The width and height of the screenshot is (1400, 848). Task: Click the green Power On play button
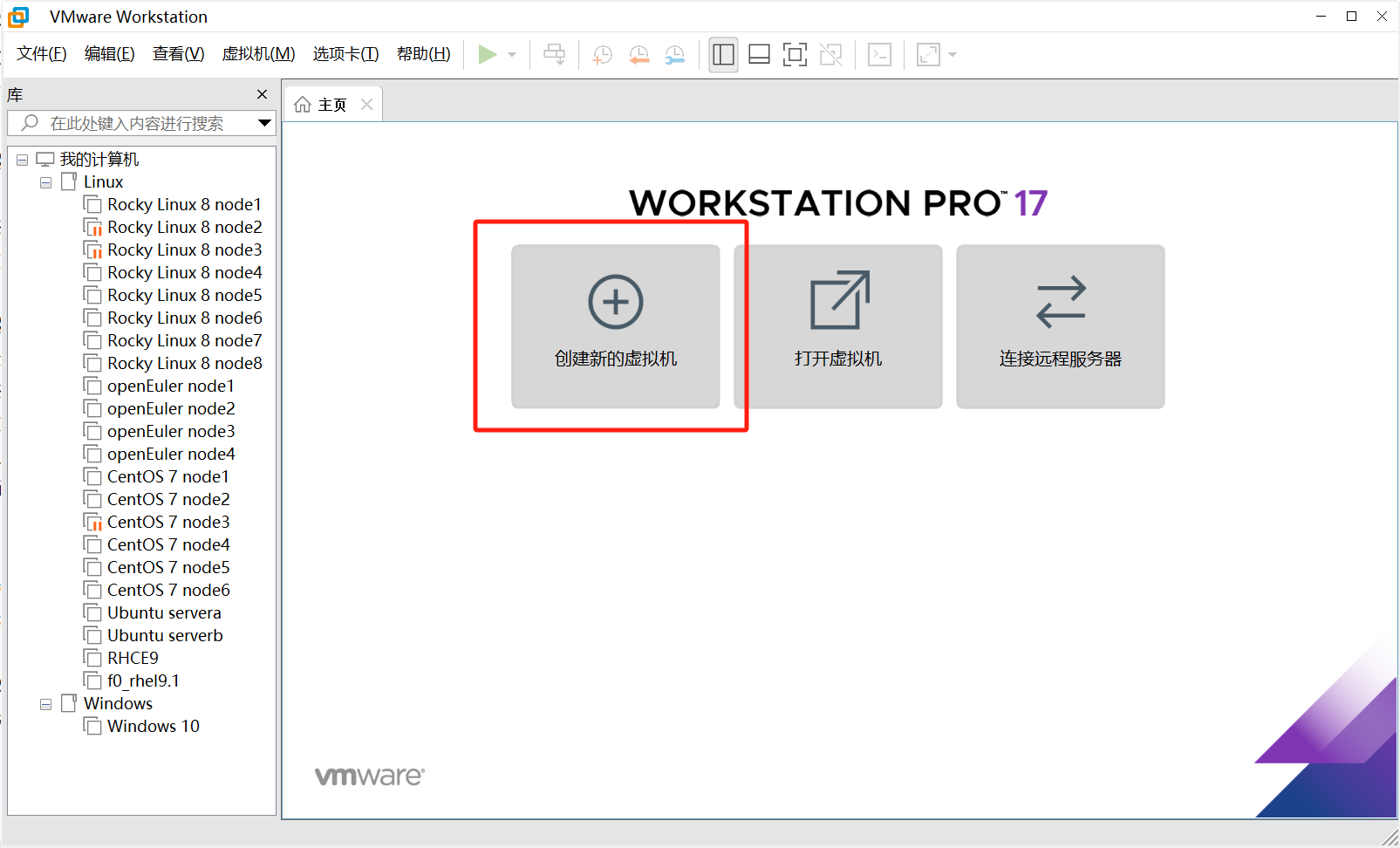(488, 55)
